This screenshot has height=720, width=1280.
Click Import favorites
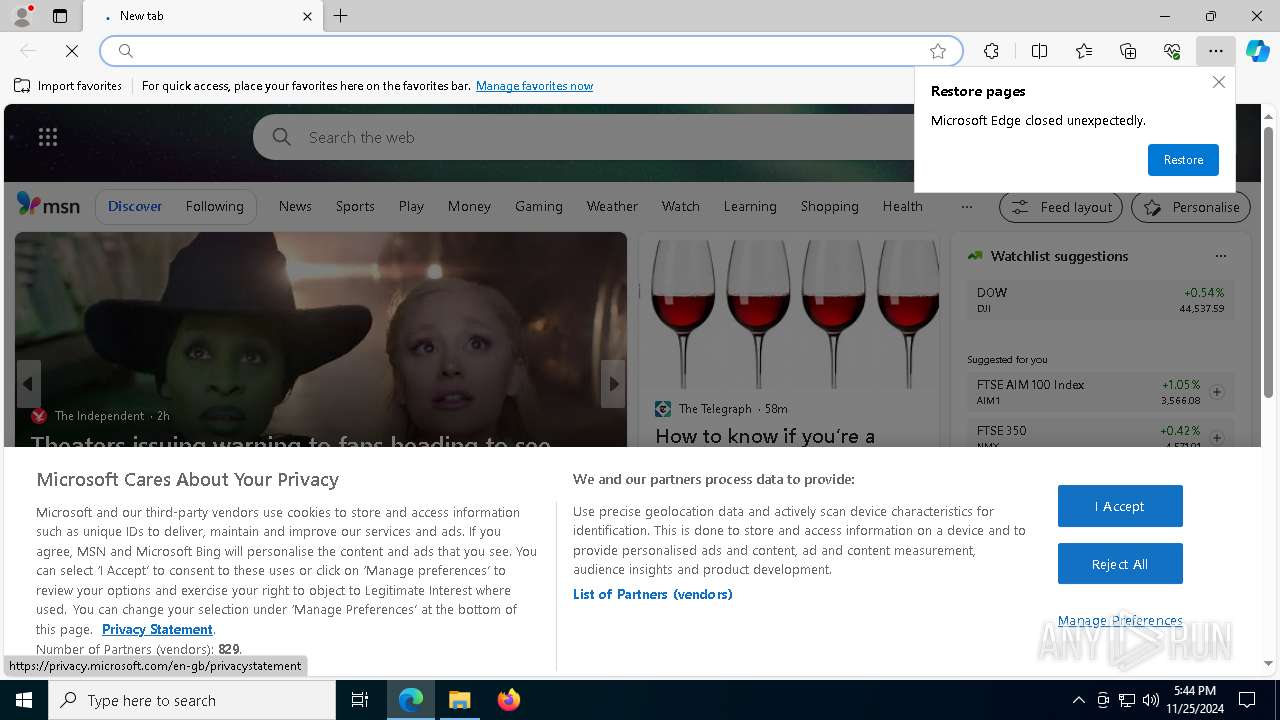(x=68, y=86)
